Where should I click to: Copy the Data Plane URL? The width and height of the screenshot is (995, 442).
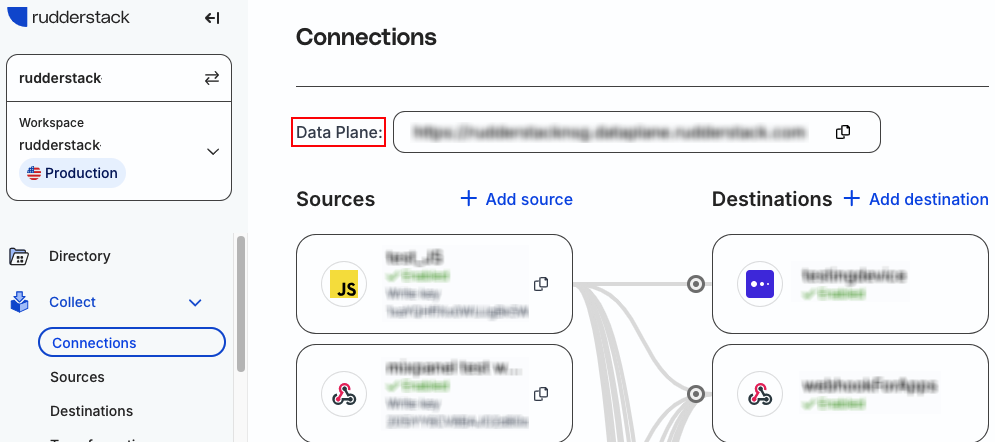[843, 132]
